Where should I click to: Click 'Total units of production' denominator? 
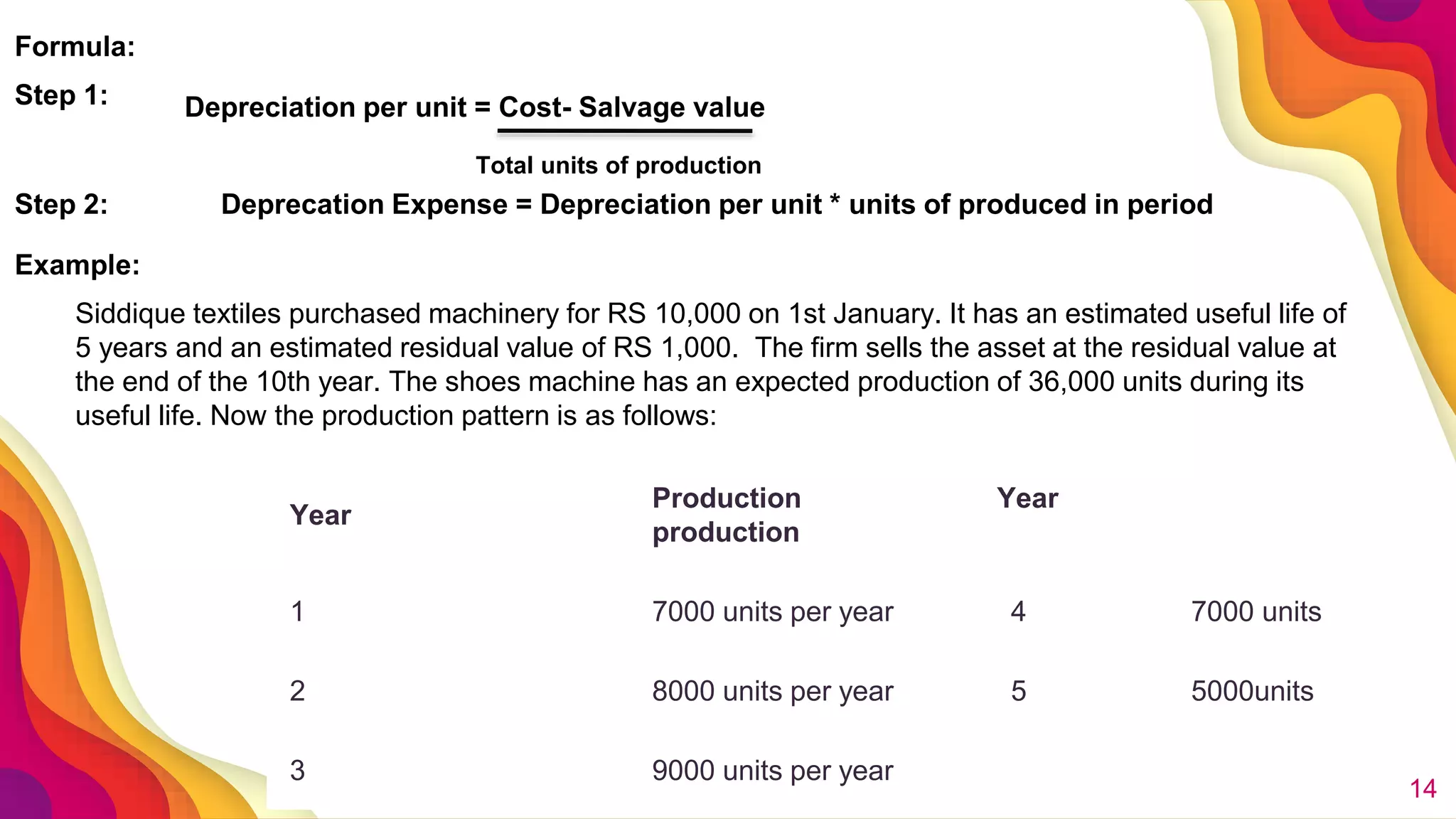(x=619, y=166)
